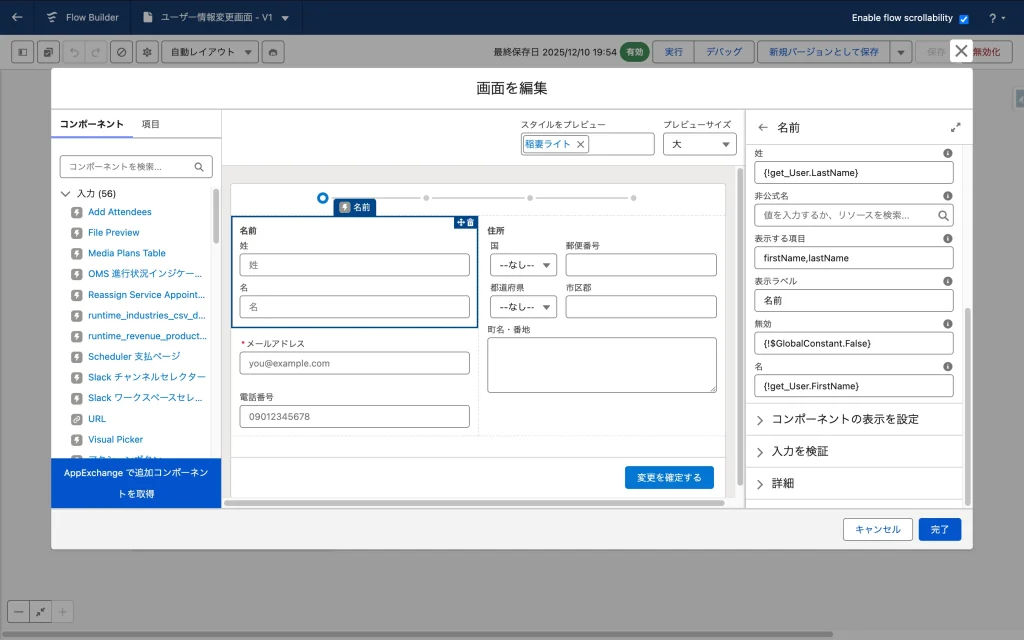Viewport: 1024px width, 640px height.
Task: Expand the properties panel with expand icon
Action: pyautogui.click(x=955, y=128)
